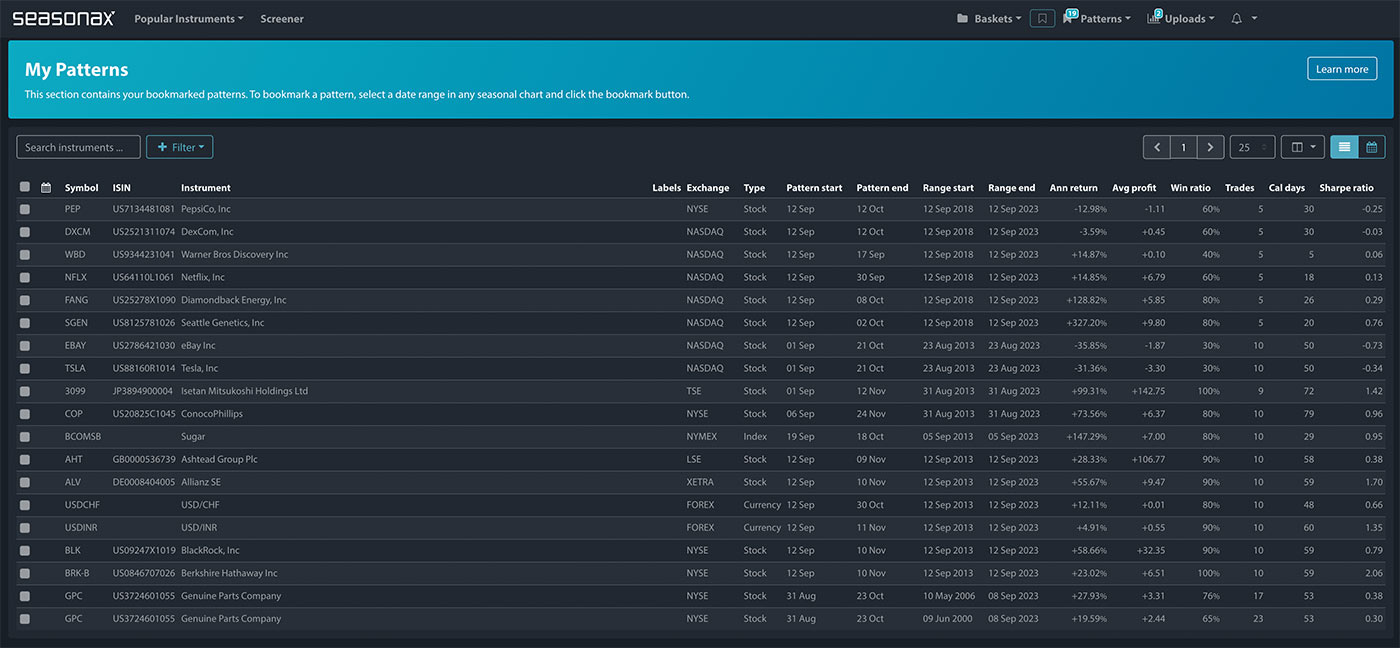Click the Seasonax logo
Viewport: 1400px width, 648px height.
click(x=63, y=18)
